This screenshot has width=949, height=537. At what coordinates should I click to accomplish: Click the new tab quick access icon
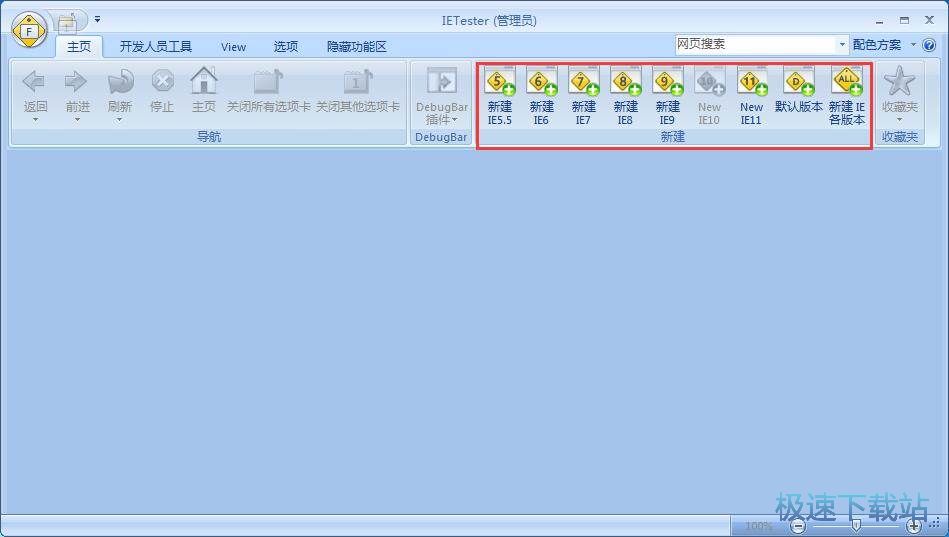coord(67,23)
